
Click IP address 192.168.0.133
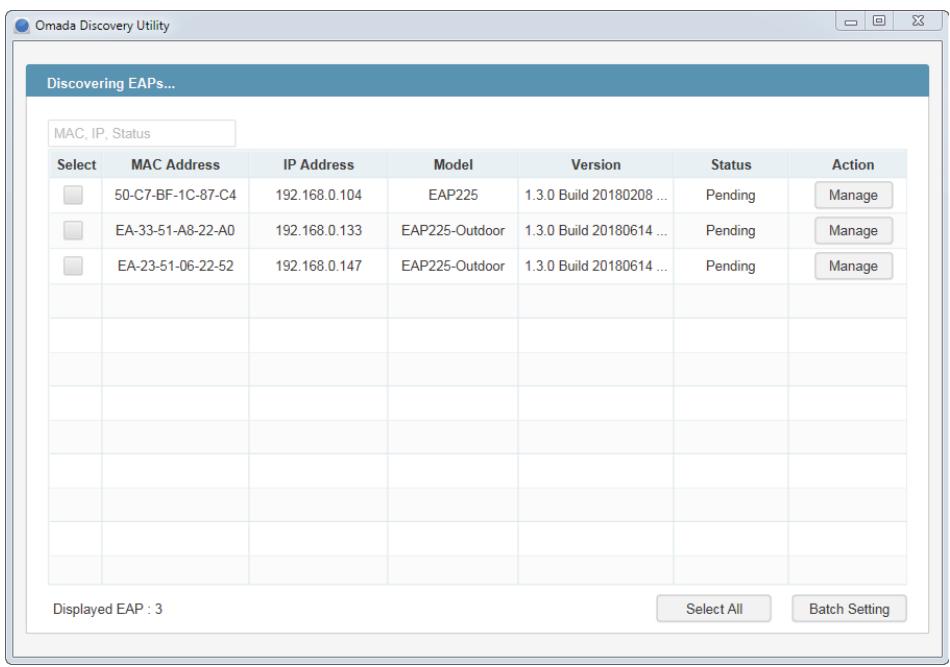click(x=319, y=230)
